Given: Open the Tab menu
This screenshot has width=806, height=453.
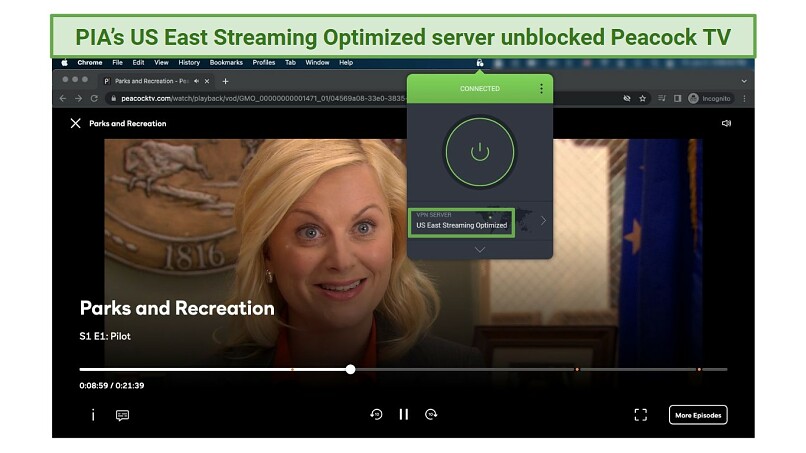Looking at the screenshot, I should 290,63.
